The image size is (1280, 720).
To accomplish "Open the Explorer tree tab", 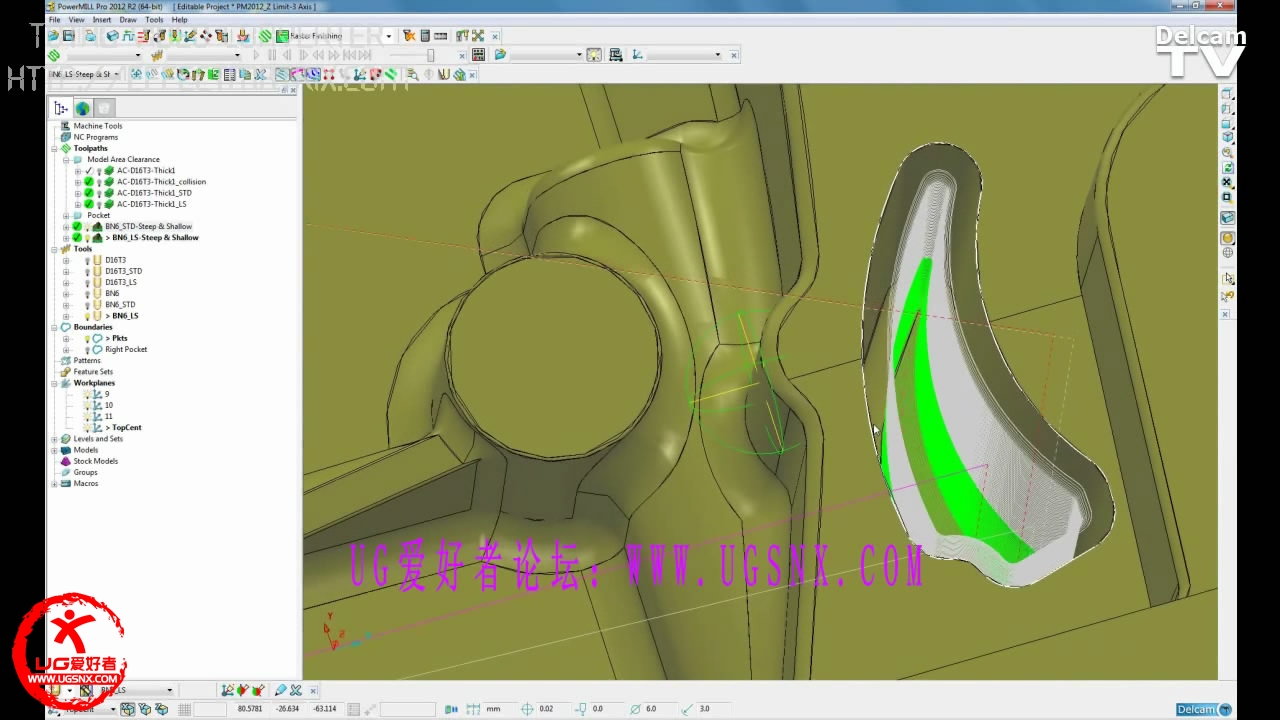I will click(x=61, y=108).
